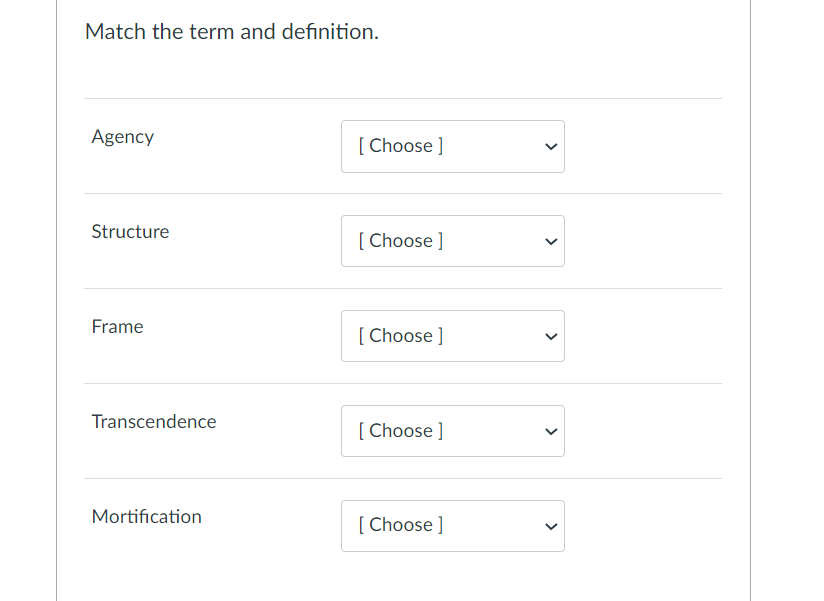Click the chevron arrow in the Structure dropdown

(549, 241)
